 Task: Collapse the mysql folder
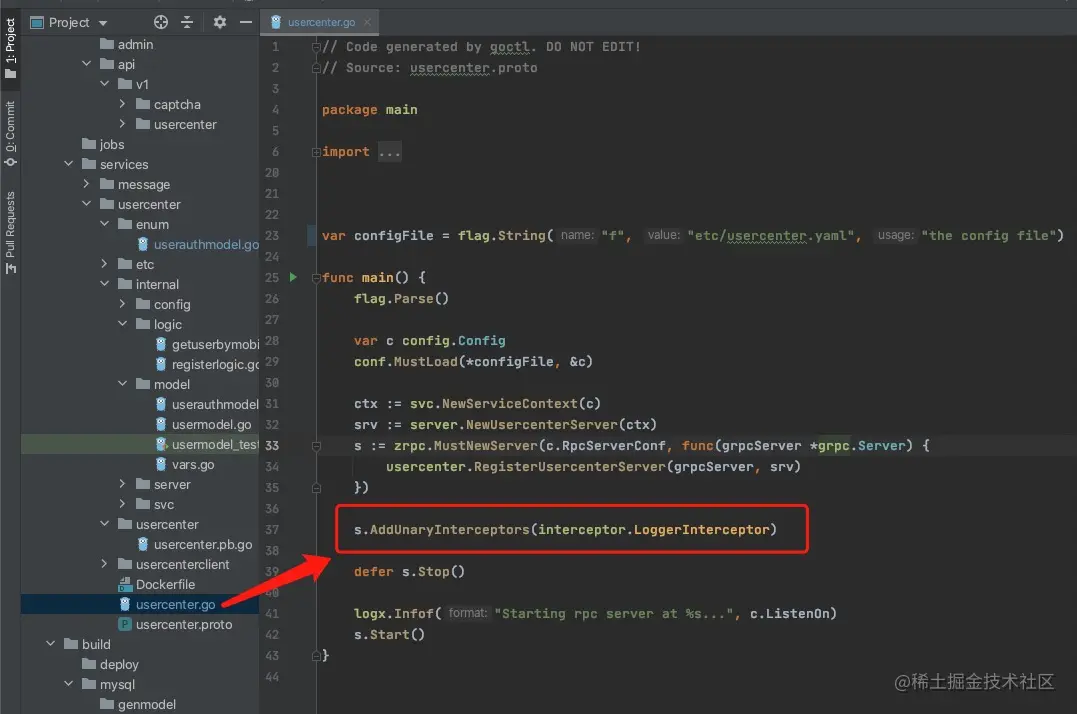(69, 684)
